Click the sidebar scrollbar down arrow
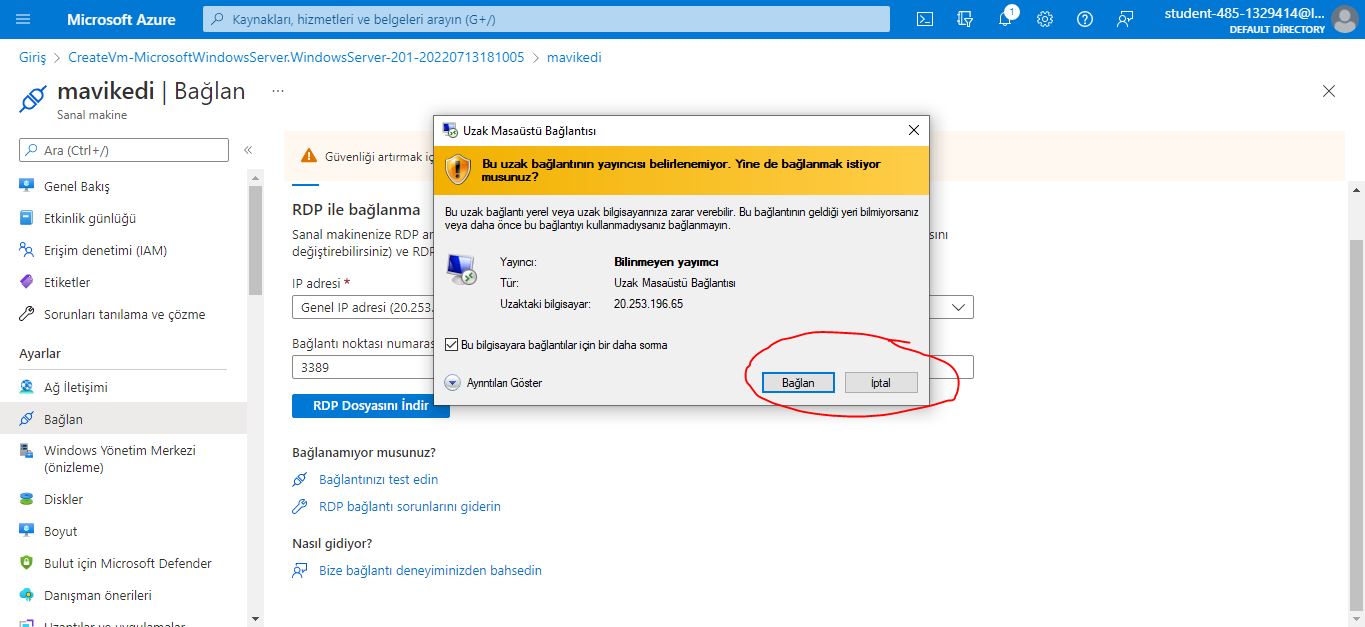Image resolution: width=1365 pixels, height=627 pixels. [x=255, y=618]
